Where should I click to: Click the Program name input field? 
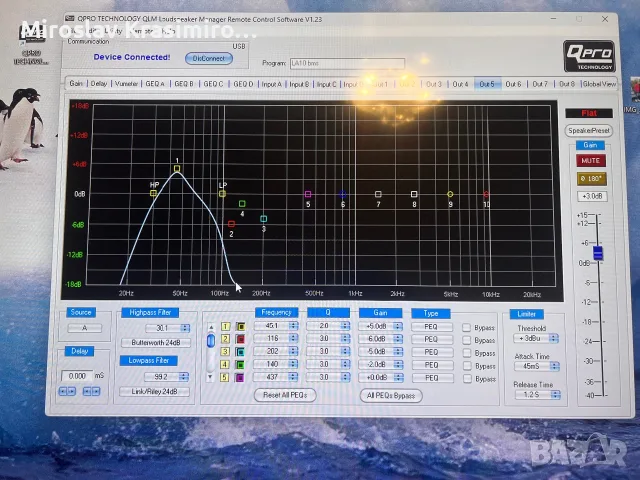(347, 63)
